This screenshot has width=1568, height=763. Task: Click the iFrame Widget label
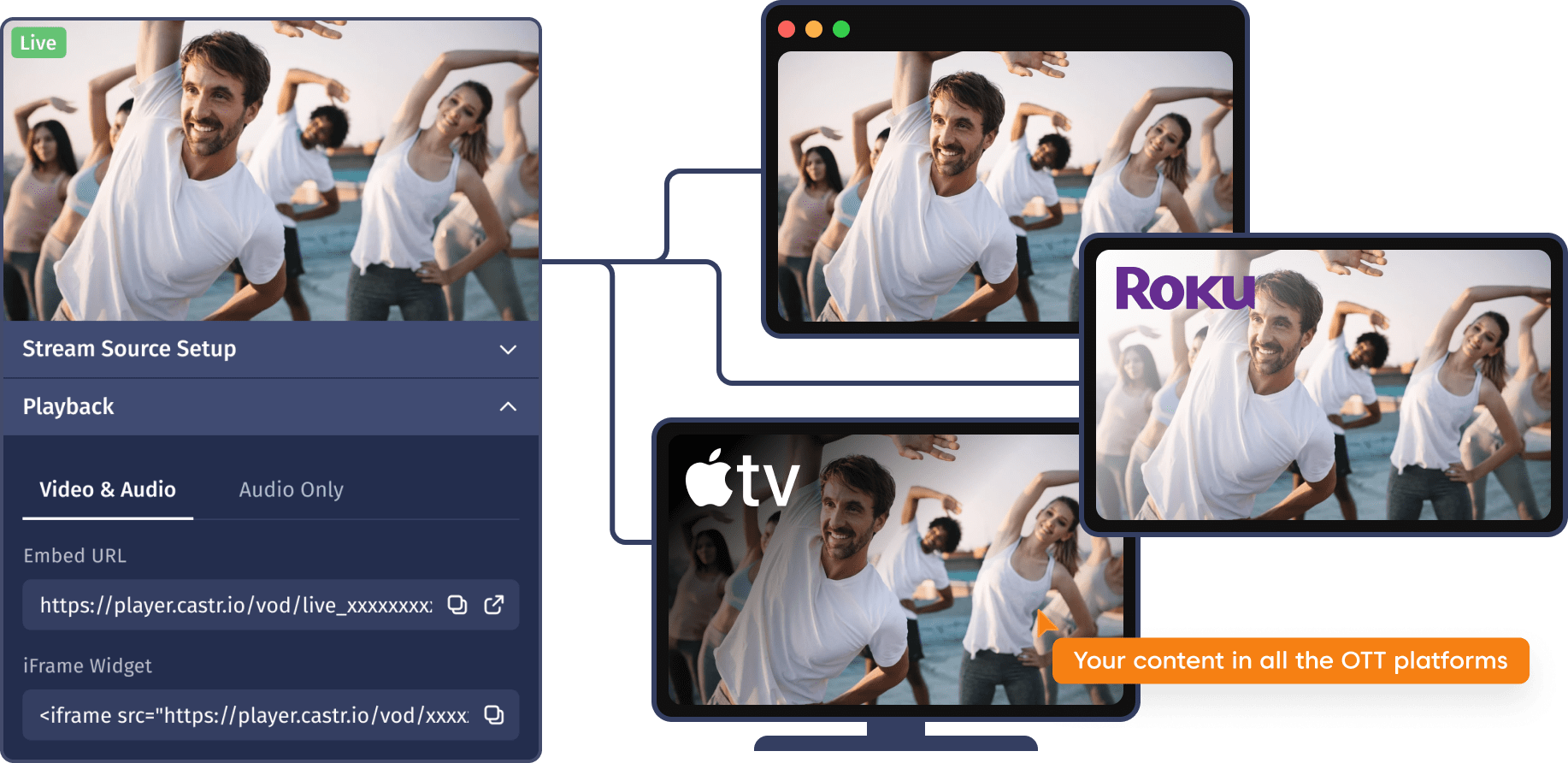[87, 665]
